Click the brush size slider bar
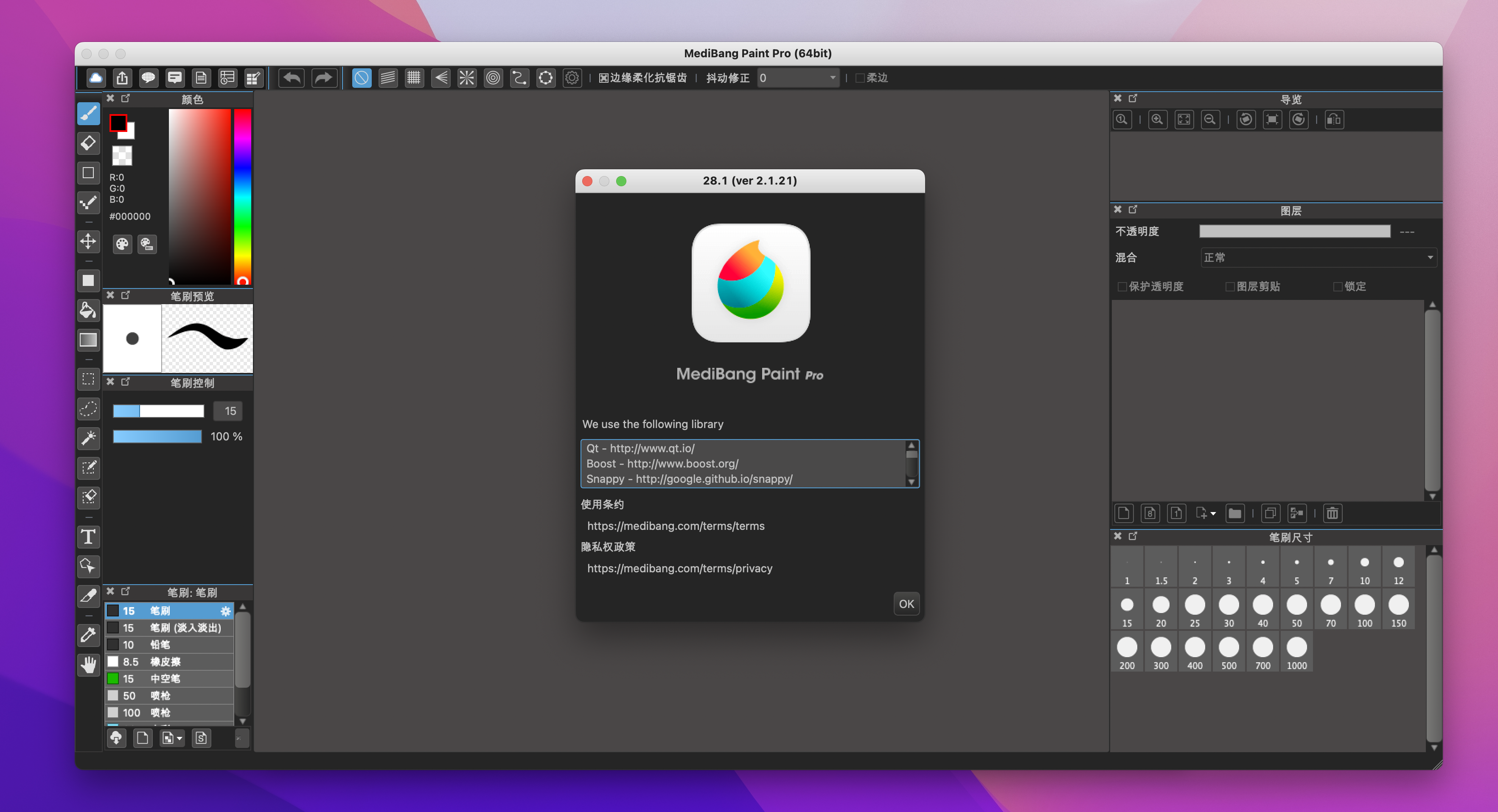The height and width of the screenshot is (812, 1498). point(158,411)
